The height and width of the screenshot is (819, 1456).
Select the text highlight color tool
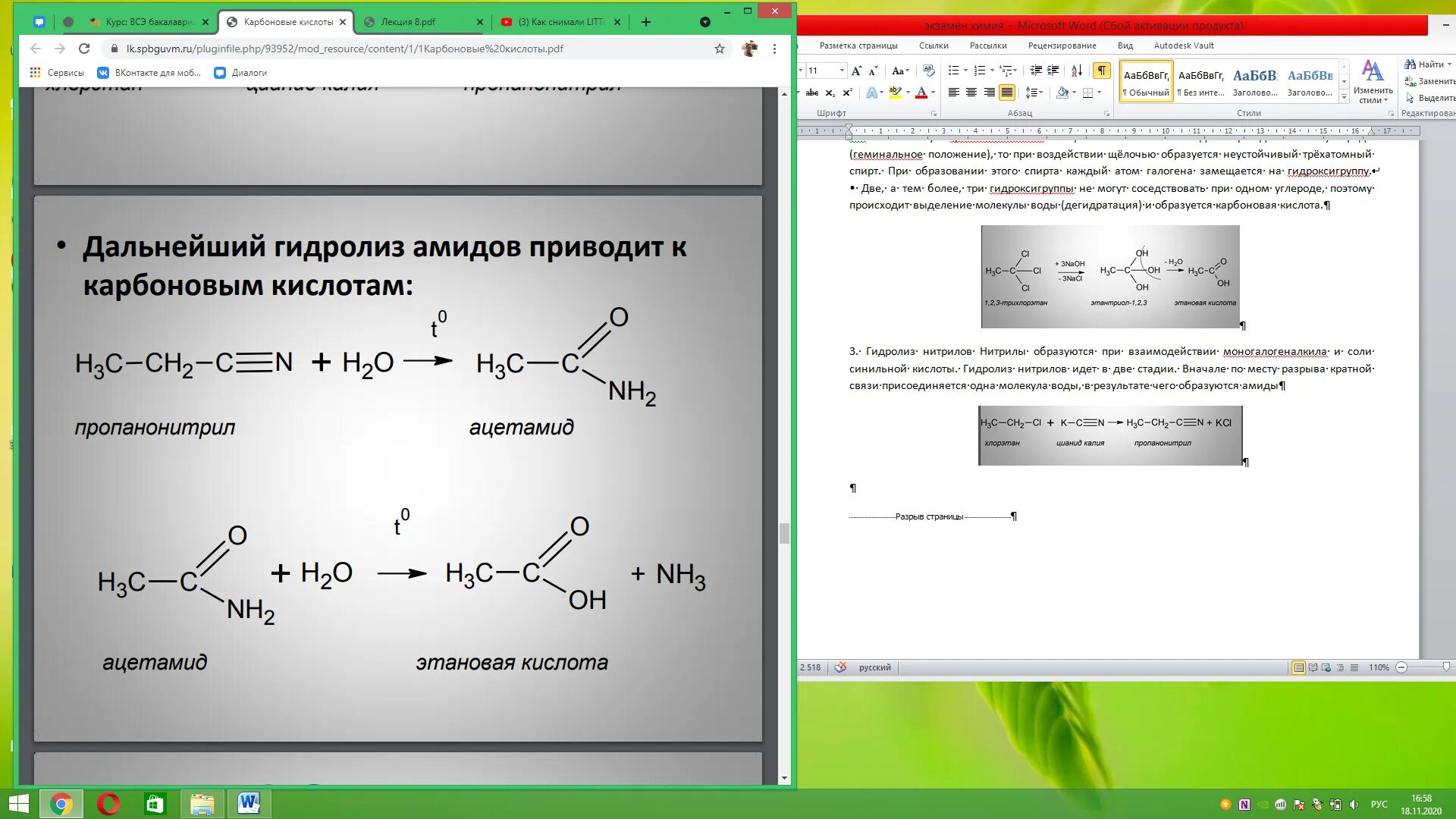pyautogui.click(x=895, y=93)
